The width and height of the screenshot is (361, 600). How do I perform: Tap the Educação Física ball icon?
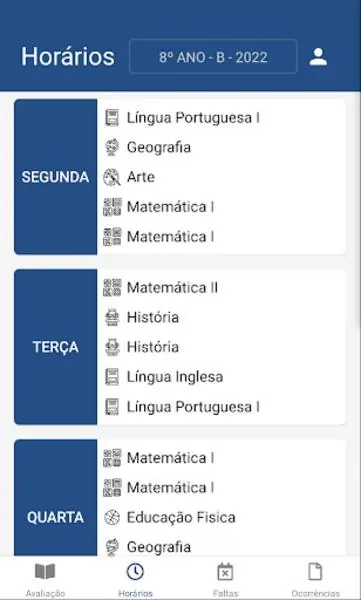point(112,517)
